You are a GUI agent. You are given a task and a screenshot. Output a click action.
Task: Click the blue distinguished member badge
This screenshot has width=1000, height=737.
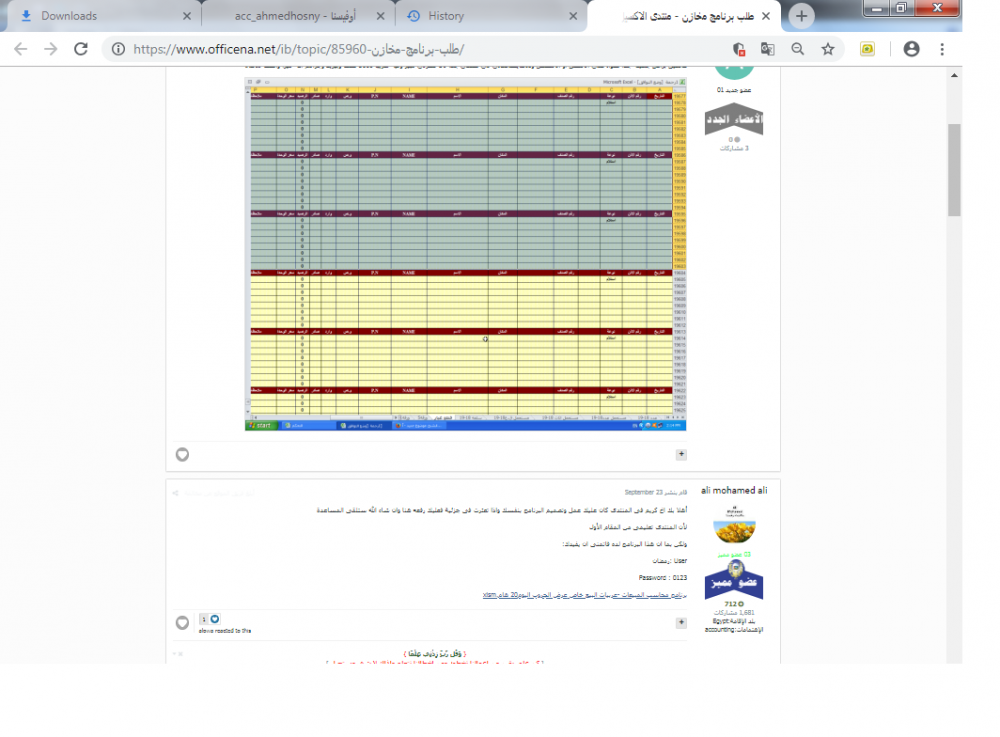tap(733, 580)
